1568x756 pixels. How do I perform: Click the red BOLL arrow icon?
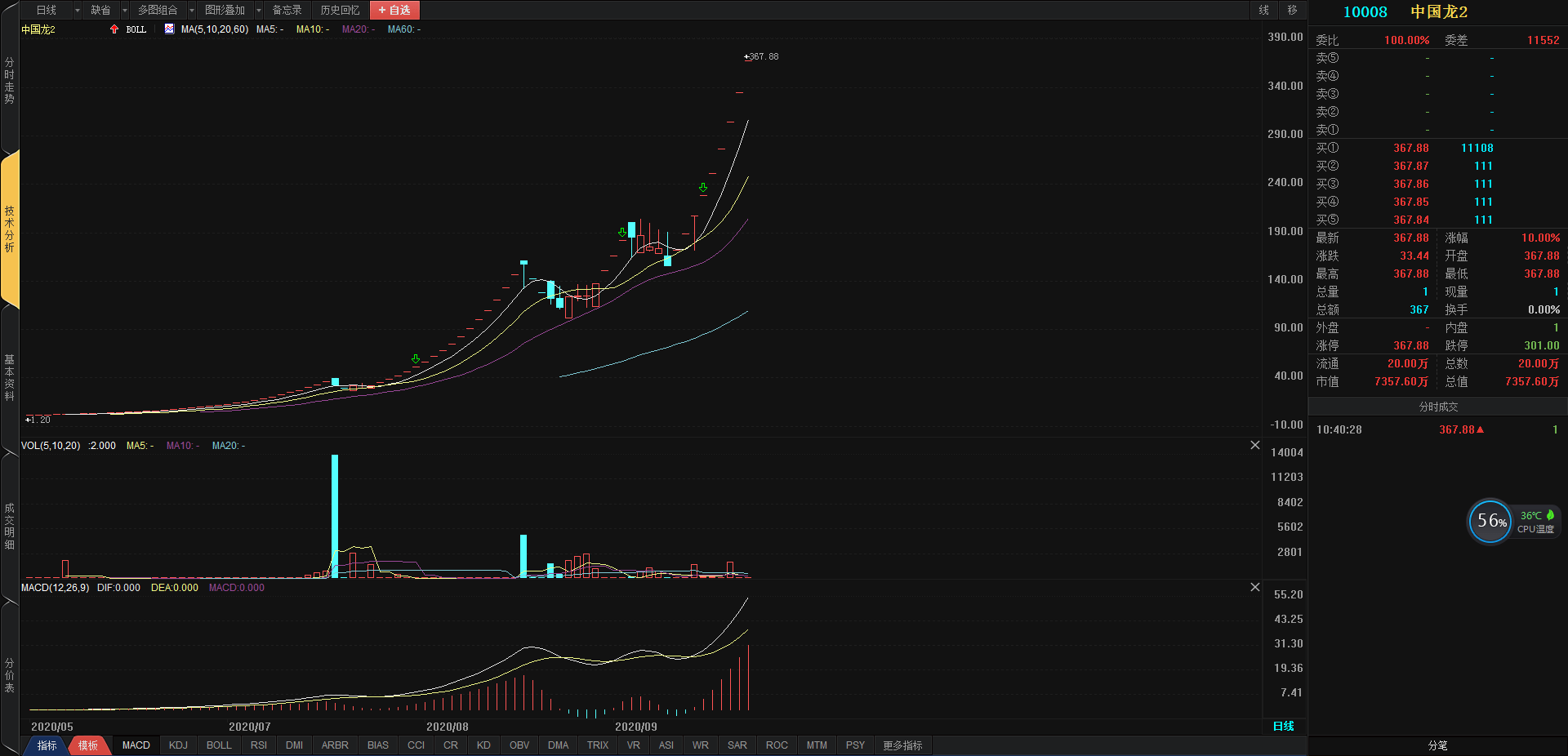114,29
